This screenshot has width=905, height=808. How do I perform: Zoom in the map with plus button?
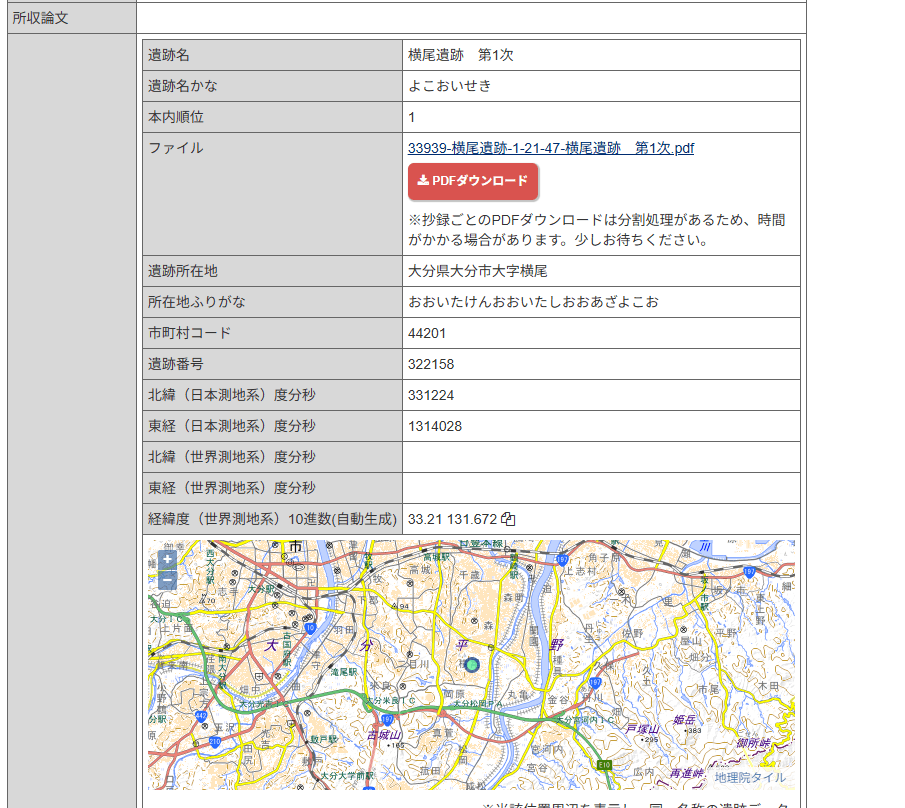pos(167,559)
